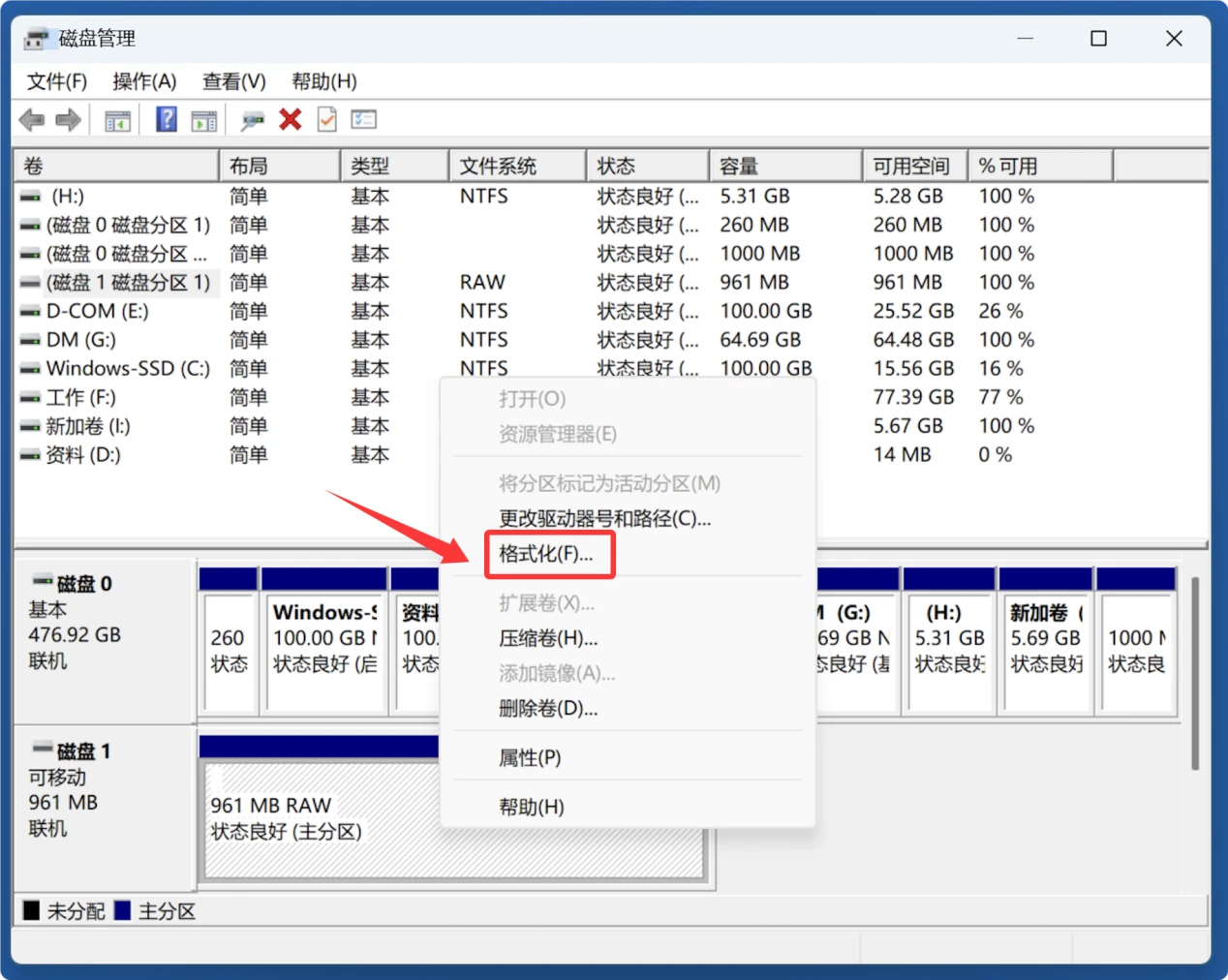Click the Back arrow toolbar icon
The height and width of the screenshot is (980, 1228).
point(32,120)
